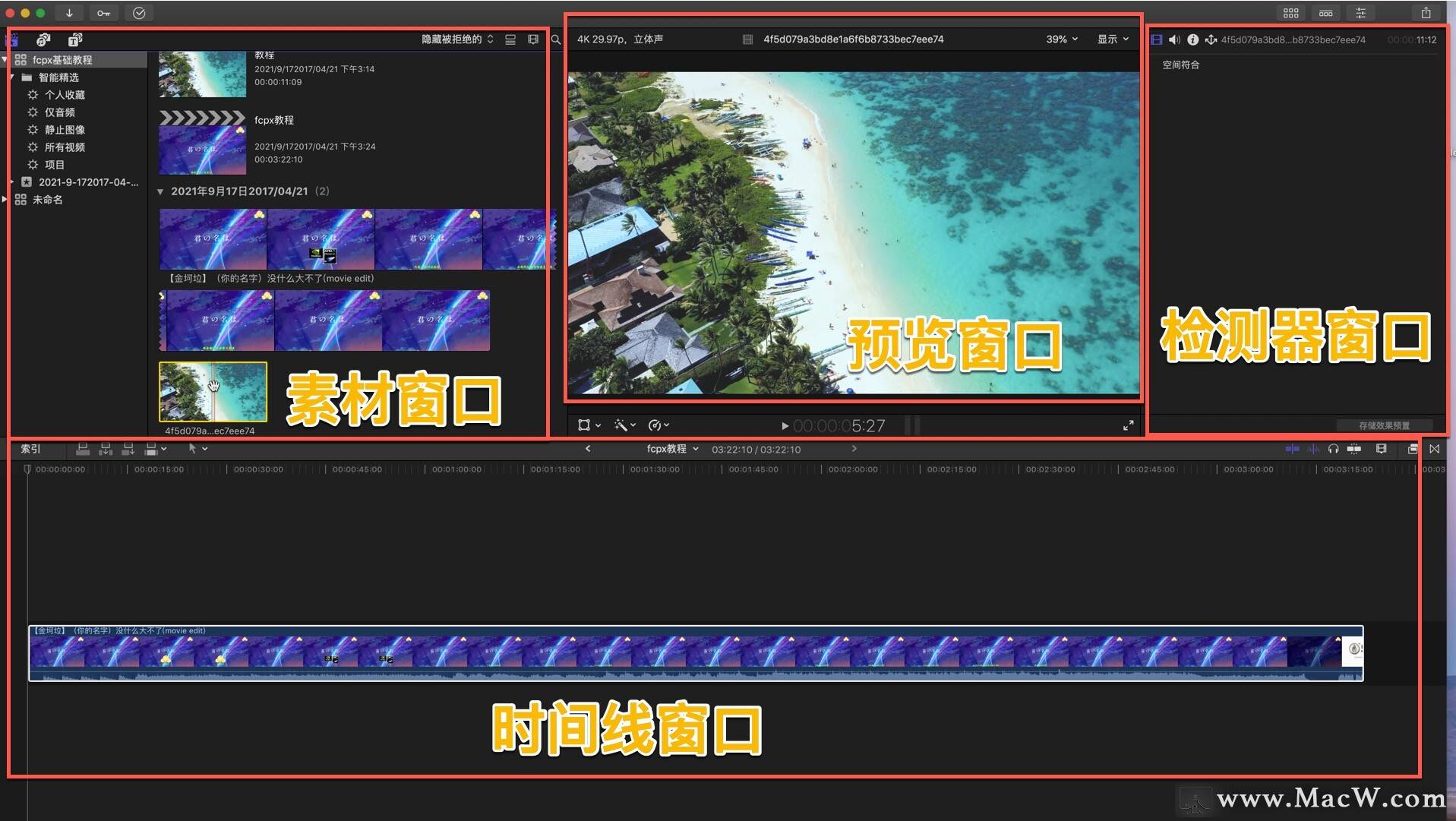Collapse the 智能精选 folder
This screenshot has width=1456, height=821.
pos(12,77)
